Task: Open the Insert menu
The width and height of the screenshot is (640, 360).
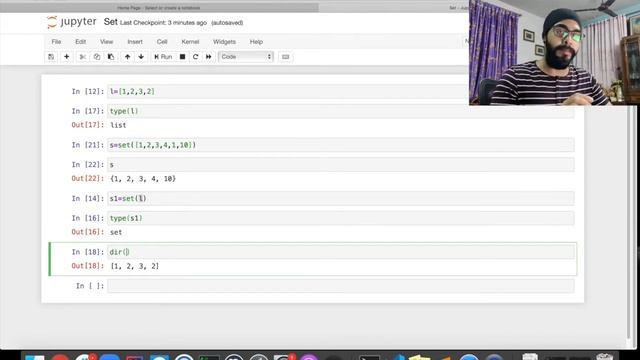Action: [x=135, y=42]
